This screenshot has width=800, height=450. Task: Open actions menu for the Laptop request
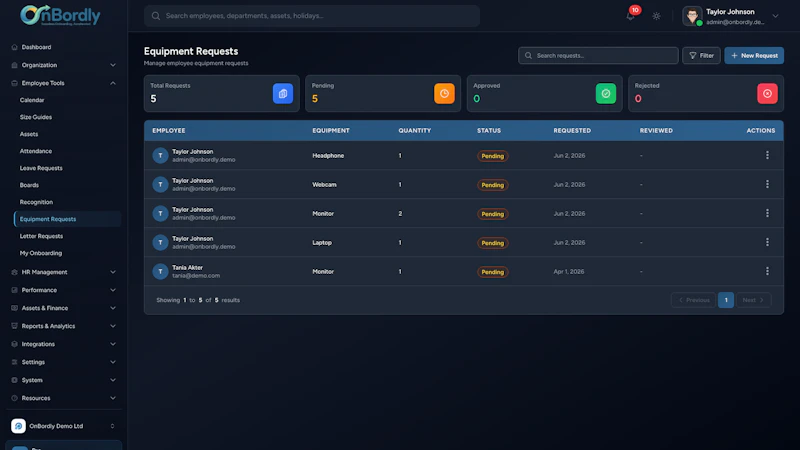(x=767, y=242)
